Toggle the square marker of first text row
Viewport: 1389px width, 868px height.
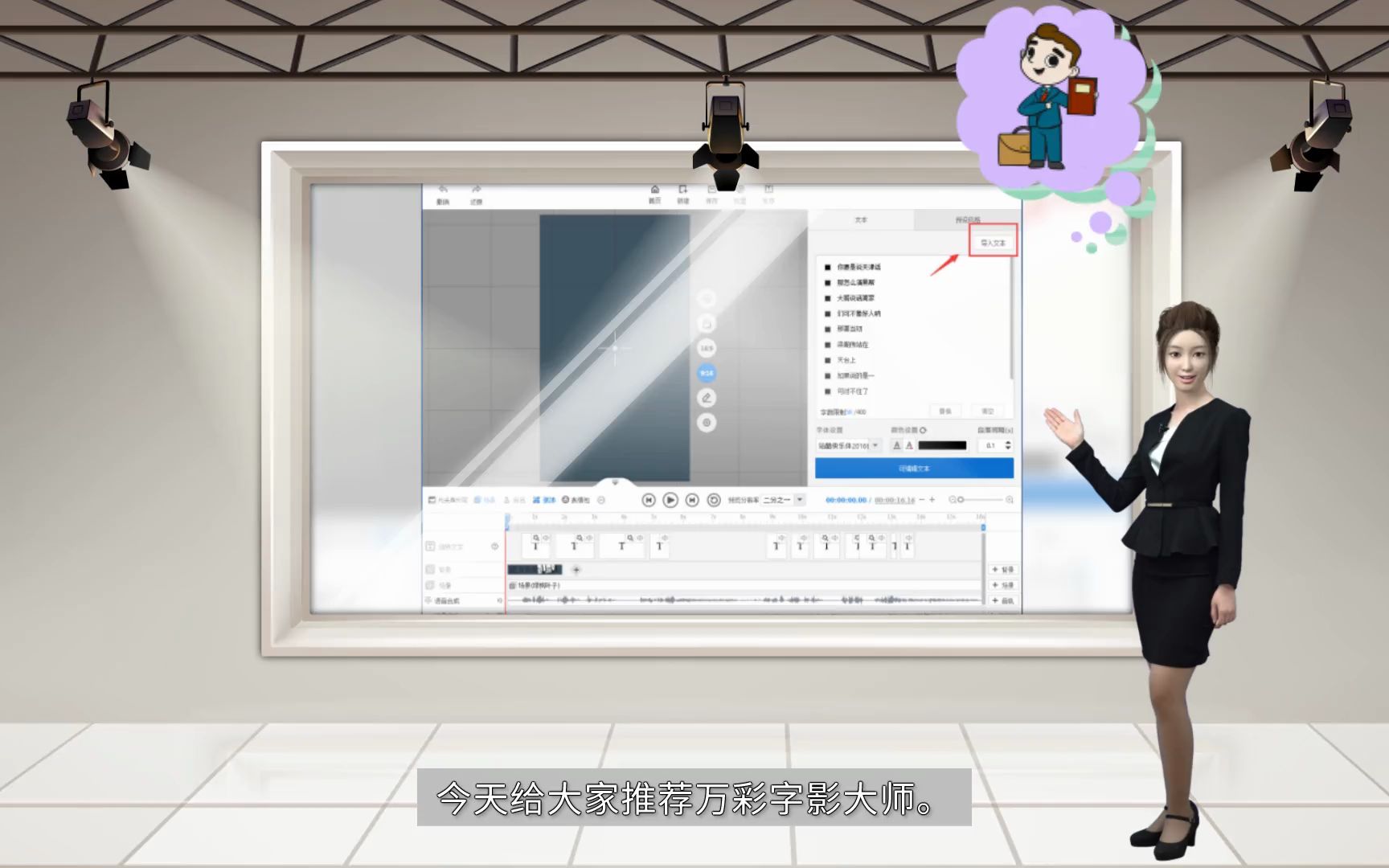pos(827,267)
